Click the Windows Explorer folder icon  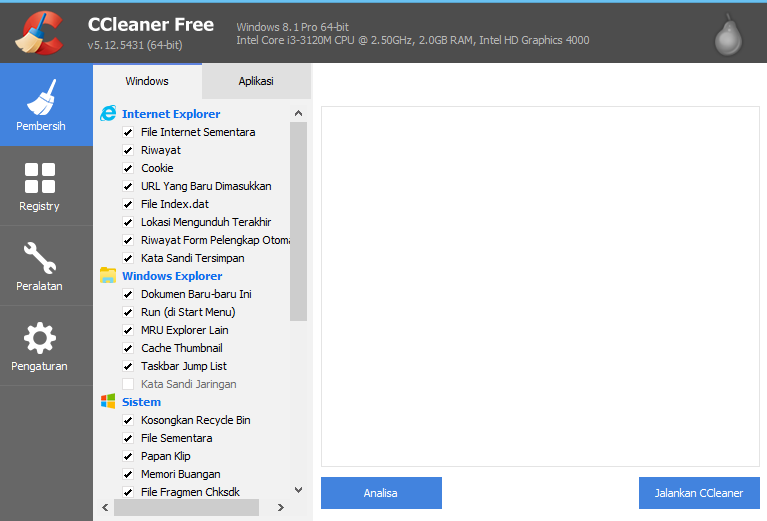point(108,275)
